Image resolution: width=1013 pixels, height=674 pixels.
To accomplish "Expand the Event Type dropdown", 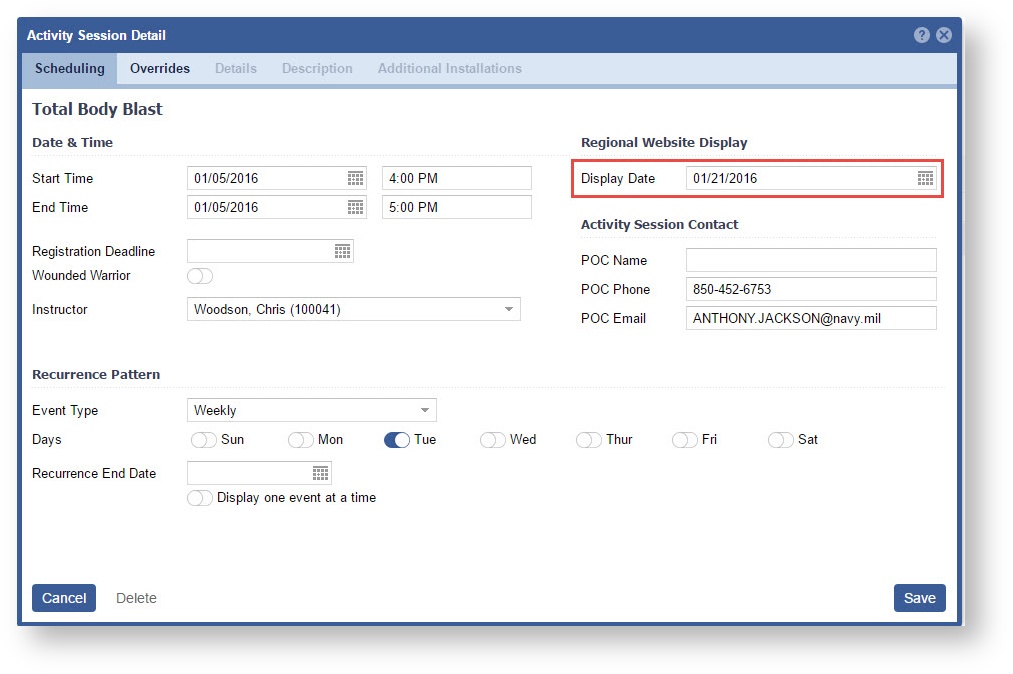I will pyautogui.click(x=424, y=410).
